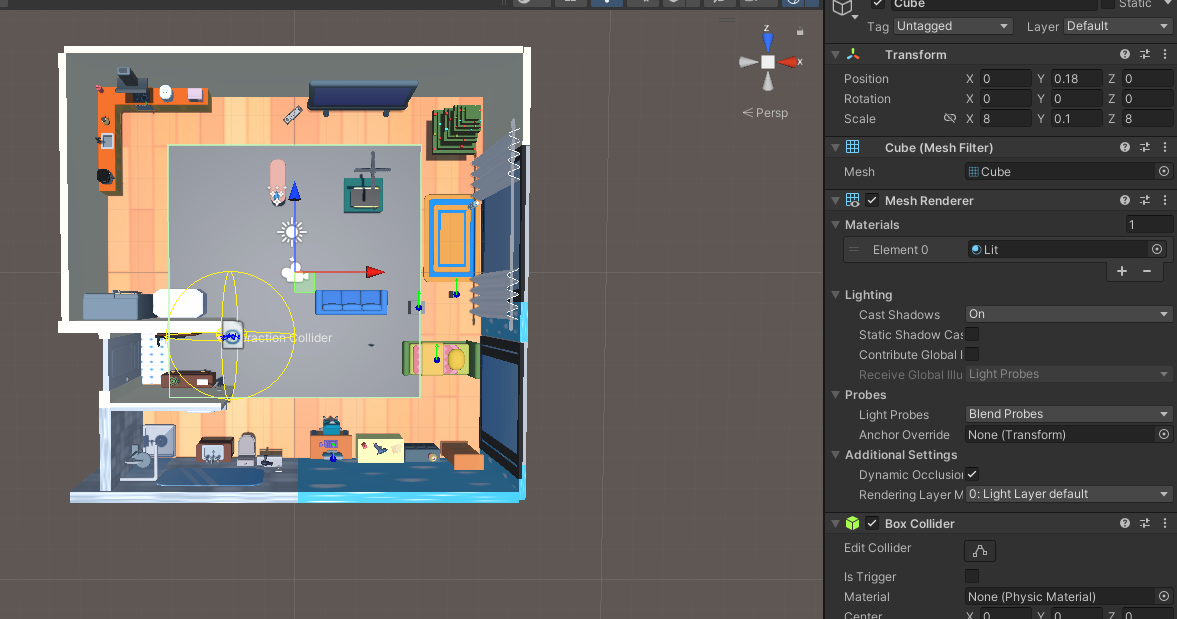
Task: Click the blue Z axis cone on gizmo
Action: 766,41
